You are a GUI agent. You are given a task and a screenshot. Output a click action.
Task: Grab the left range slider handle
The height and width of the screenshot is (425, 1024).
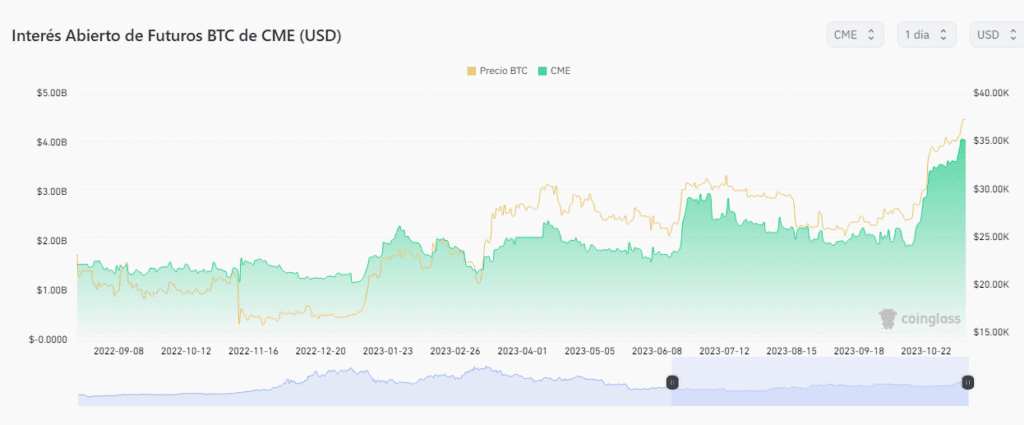pos(672,383)
